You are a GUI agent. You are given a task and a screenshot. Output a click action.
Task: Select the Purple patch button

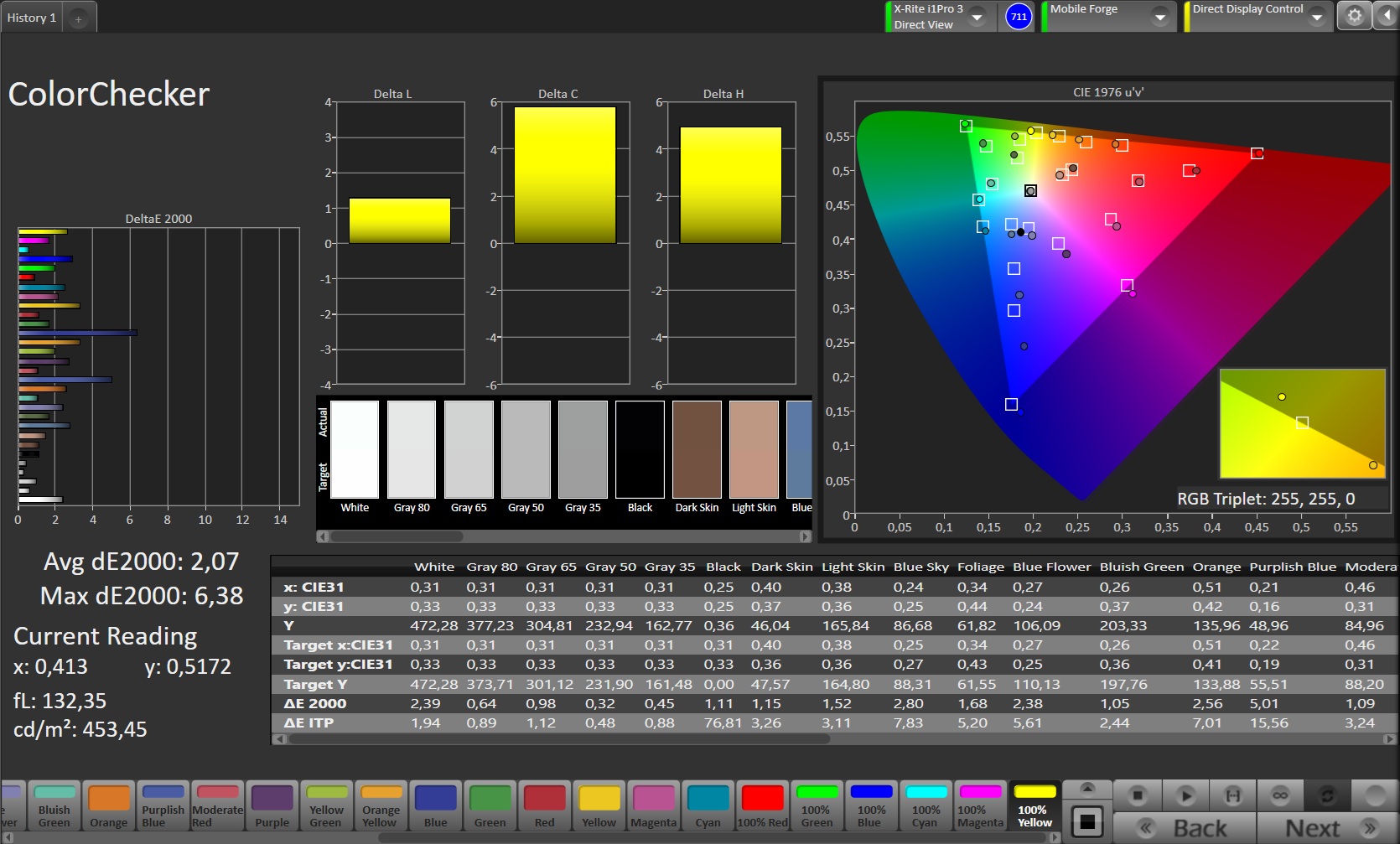point(272,805)
